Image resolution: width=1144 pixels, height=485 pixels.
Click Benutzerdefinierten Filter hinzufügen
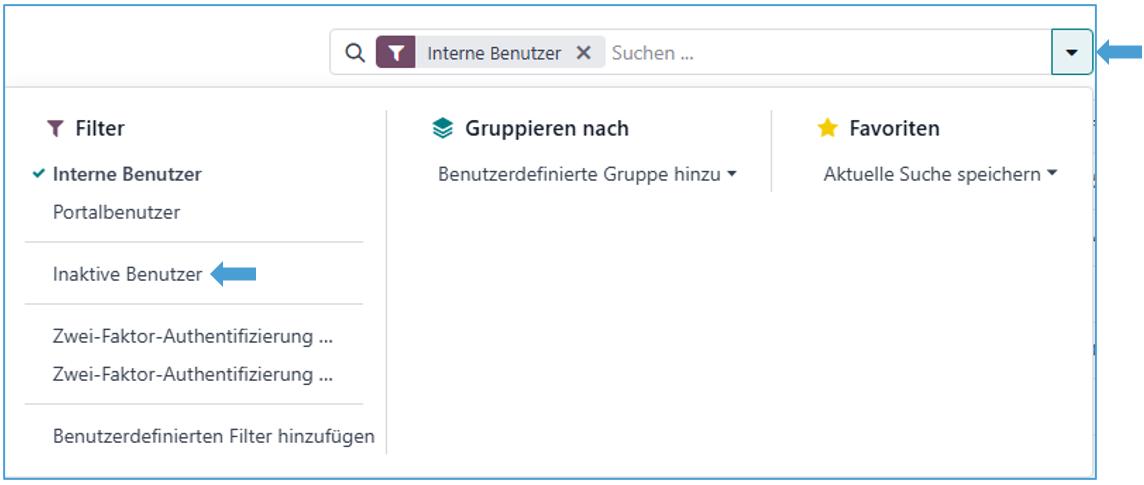(213, 436)
